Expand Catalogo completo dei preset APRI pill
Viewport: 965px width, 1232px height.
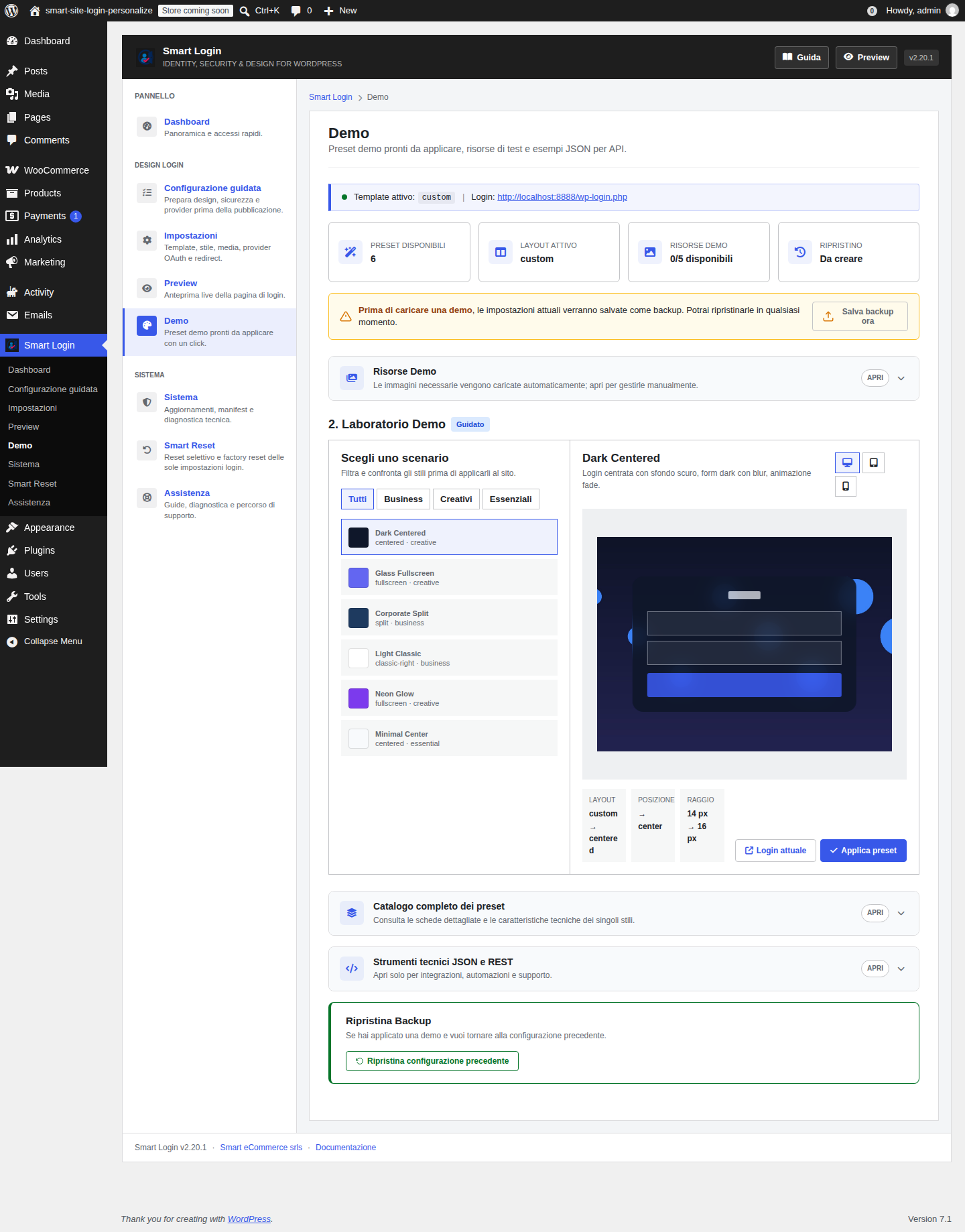875,913
